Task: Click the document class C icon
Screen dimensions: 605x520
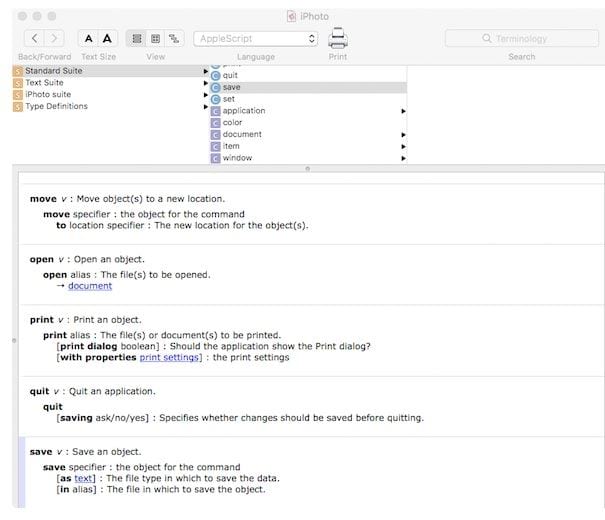Action: point(216,135)
